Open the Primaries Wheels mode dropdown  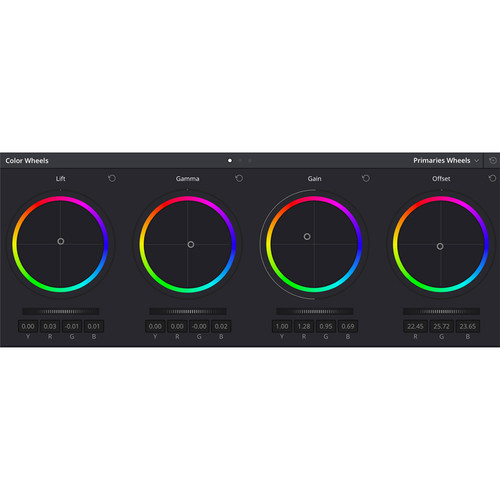click(446, 161)
